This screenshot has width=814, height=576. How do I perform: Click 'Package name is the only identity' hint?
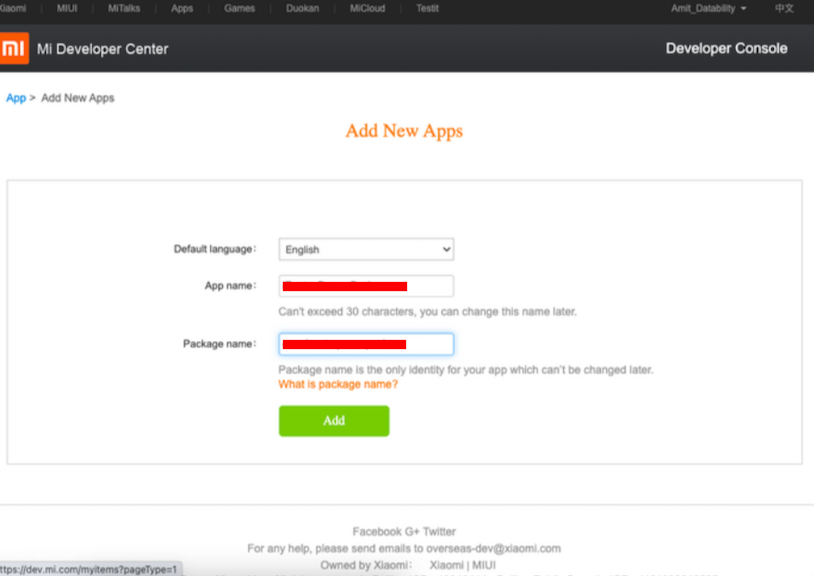pyautogui.click(x=466, y=370)
